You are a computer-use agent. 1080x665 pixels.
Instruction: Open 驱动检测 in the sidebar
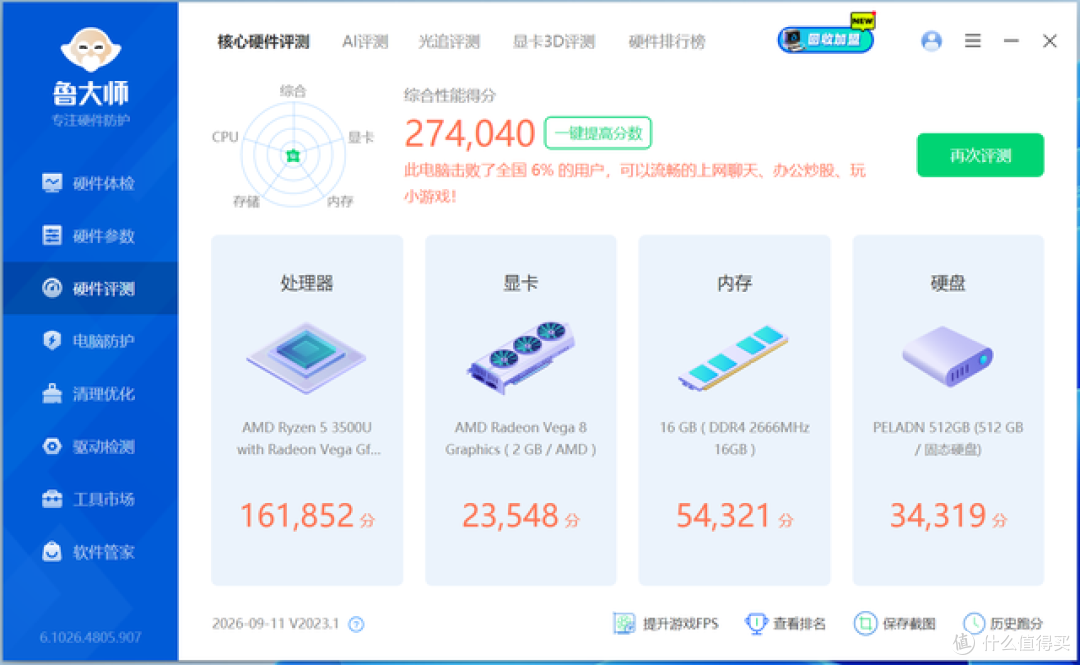[x=89, y=447]
